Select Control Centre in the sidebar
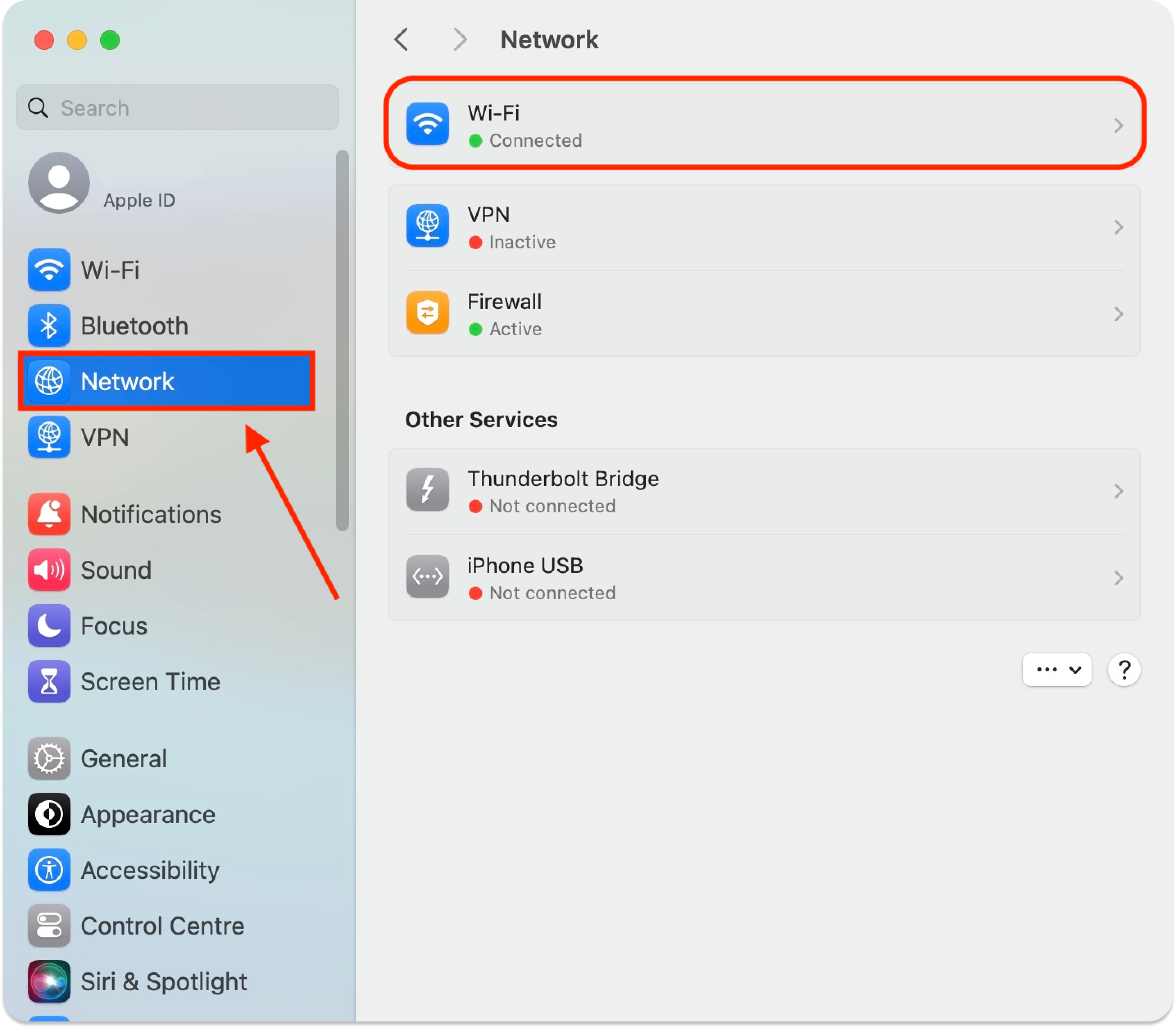The image size is (1176, 1028). coord(162,926)
